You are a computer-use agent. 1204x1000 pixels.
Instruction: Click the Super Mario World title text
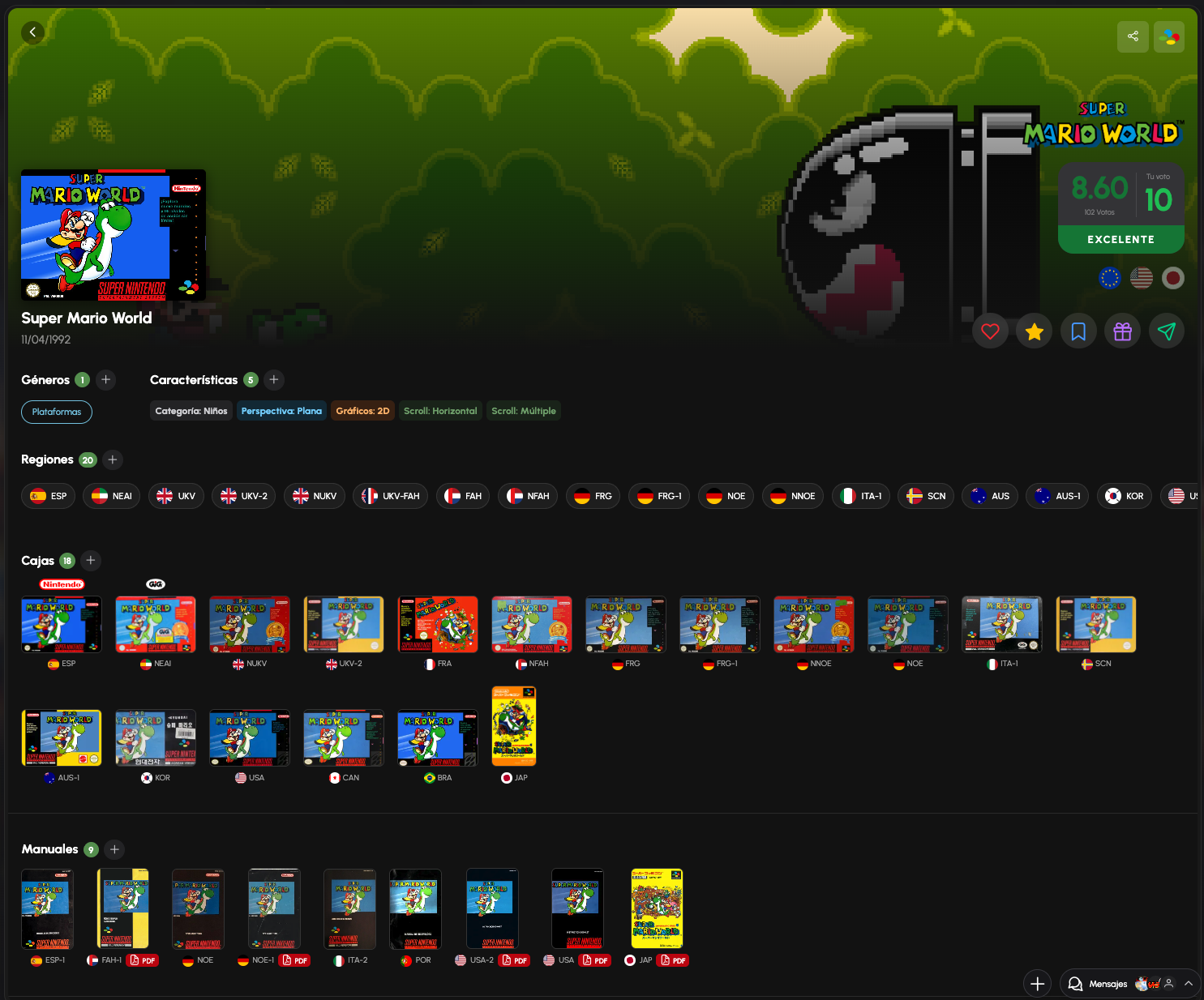[87, 318]
